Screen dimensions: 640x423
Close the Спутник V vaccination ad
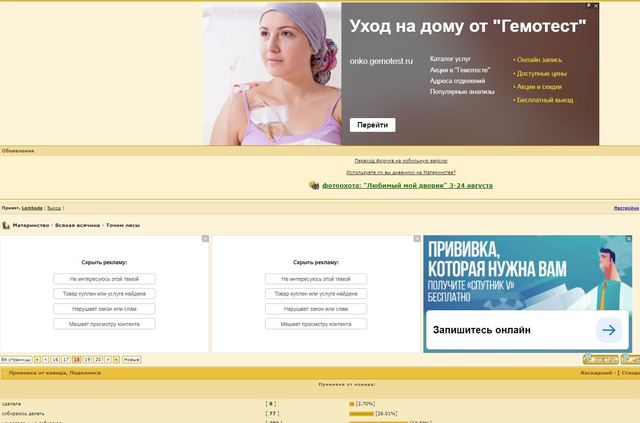(629, 238)
